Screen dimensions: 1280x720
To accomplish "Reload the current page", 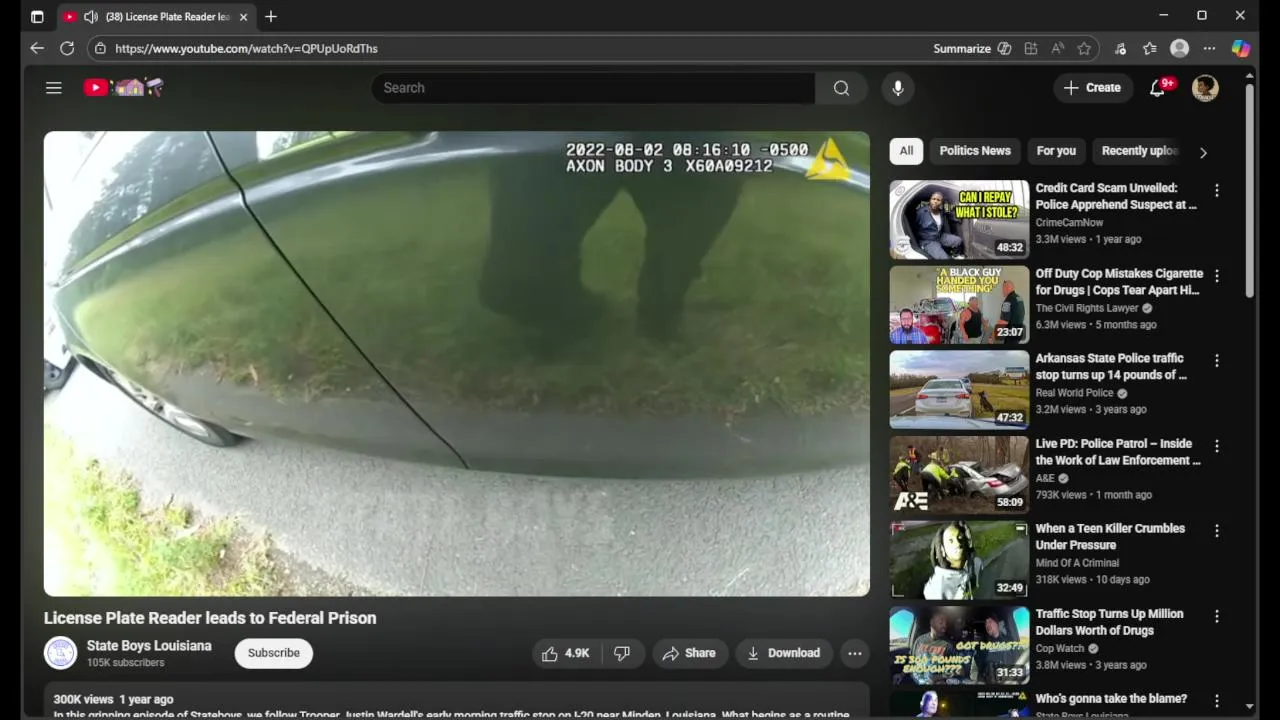I will click(x=67, y=48).
